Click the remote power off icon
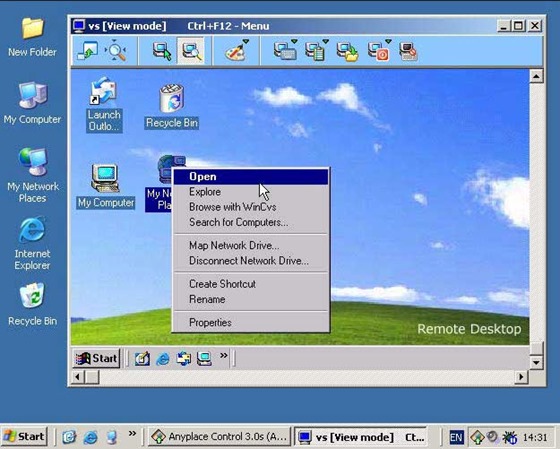Viewport: 560px width, 449px height. click(379, 52)
